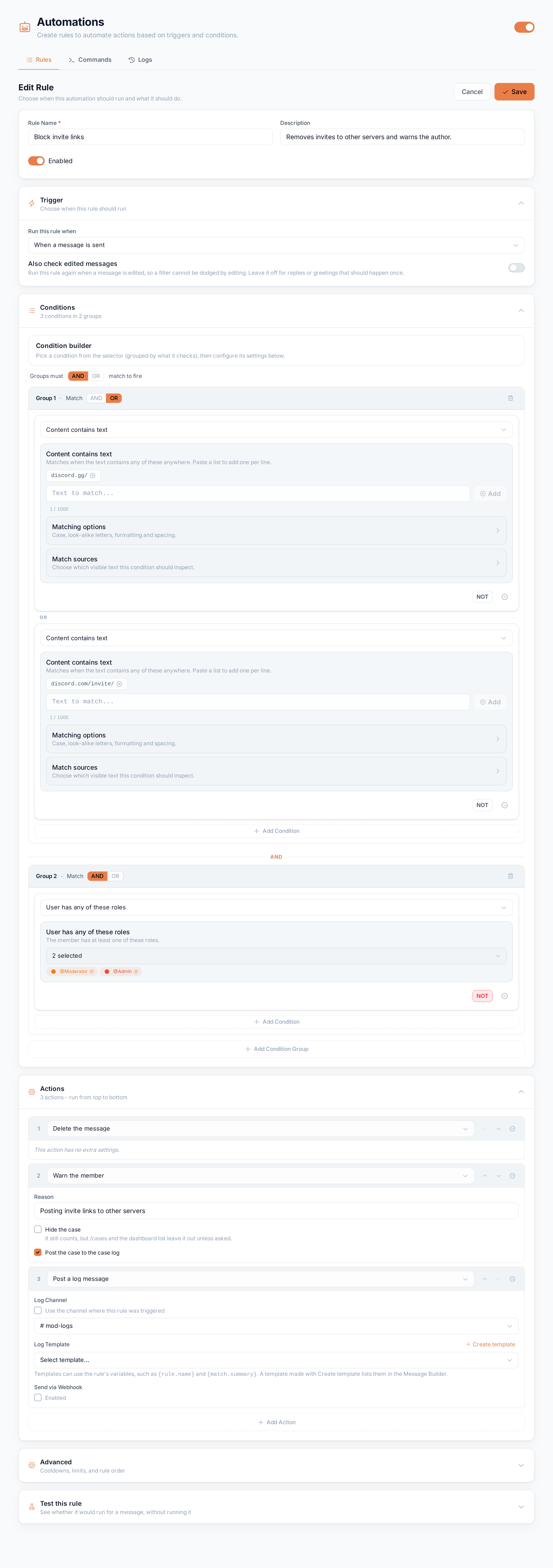Click Add Condition Group
553x1568 pixels.
pos(276,1049)
